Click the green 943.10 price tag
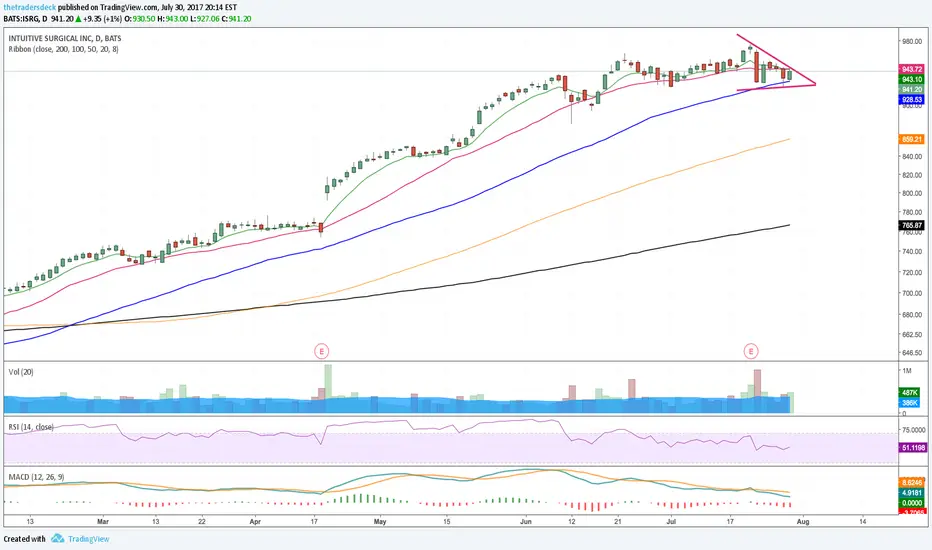Image resolution: width=932 pixels, height=550 pixels. pos(912,80)
